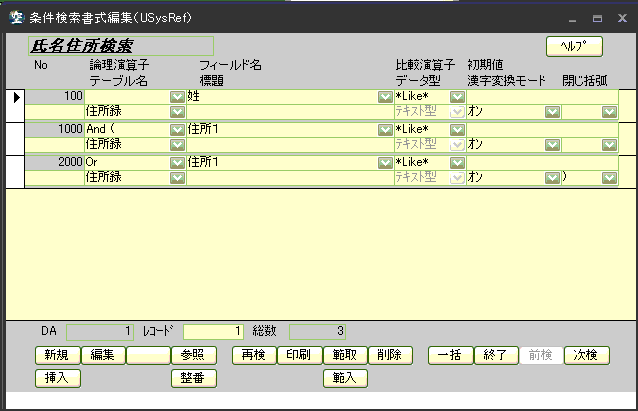Click the 次検 (Next search) button
Viewport: 638px width, 411px height.
pyautogui.click(x=586, y=355)
